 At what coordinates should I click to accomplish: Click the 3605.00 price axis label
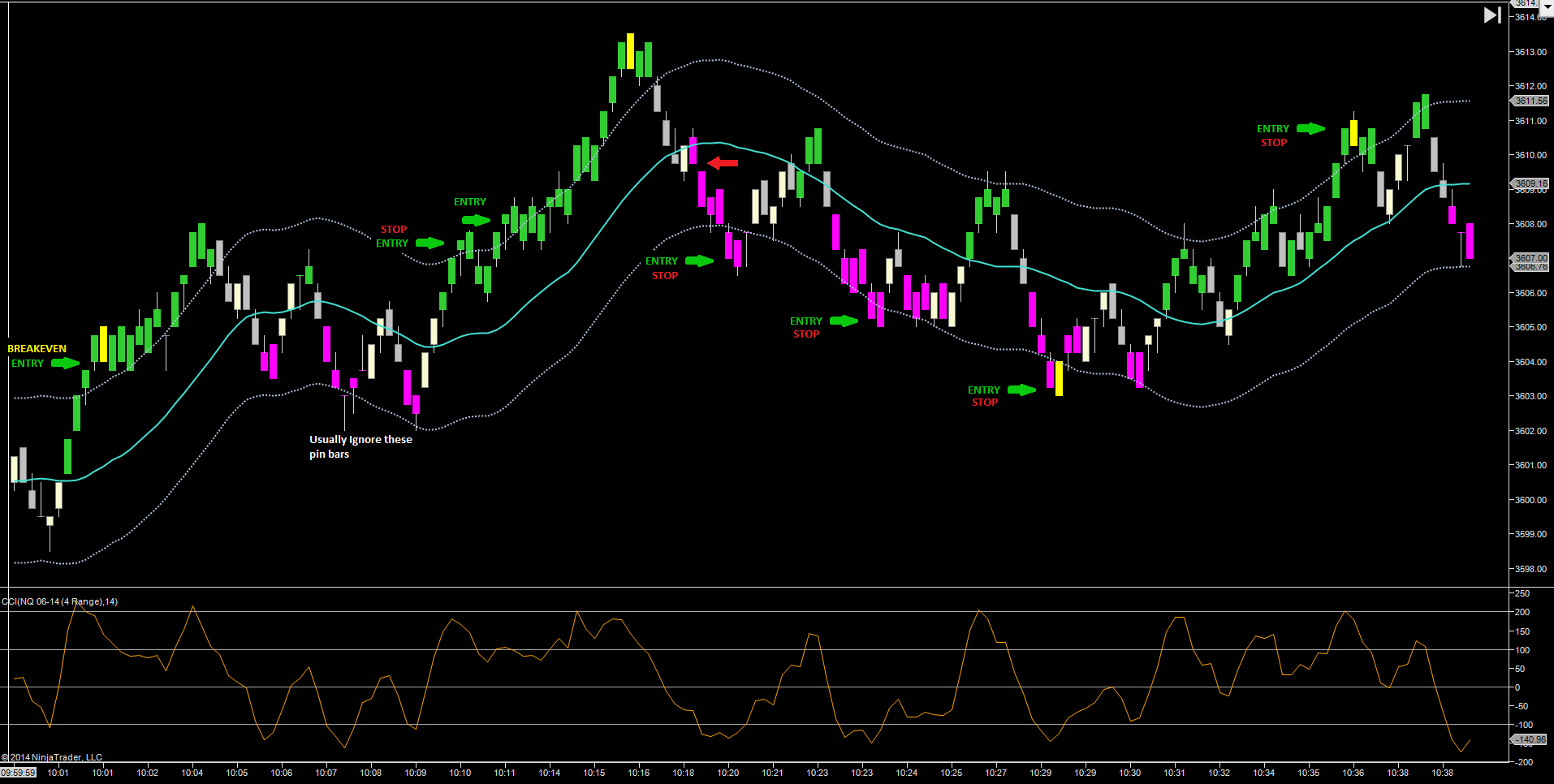1530,327
